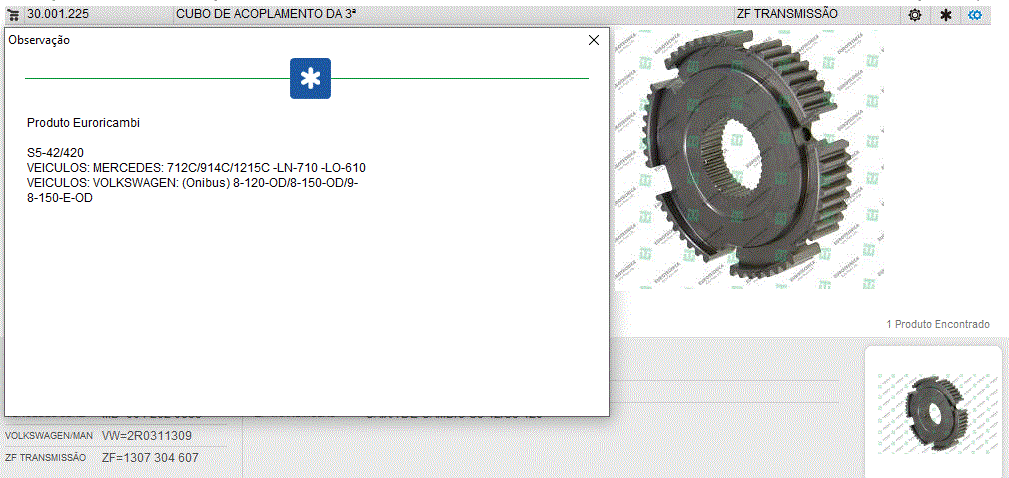Click the 'Produto Euroricambi' text in dialog
This screenshot has width=1009, height=478.
click(83, 123)
